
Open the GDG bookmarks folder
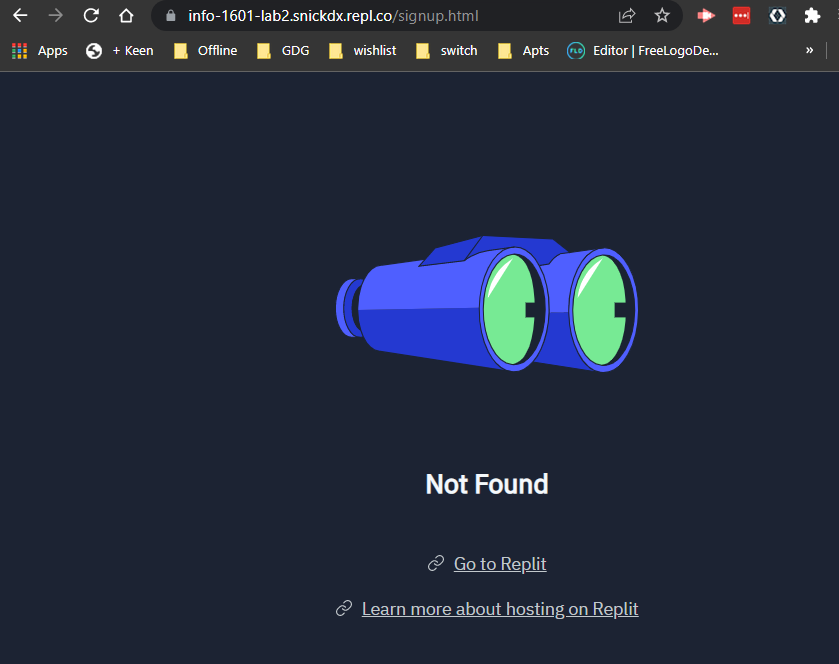coord(283,51)
